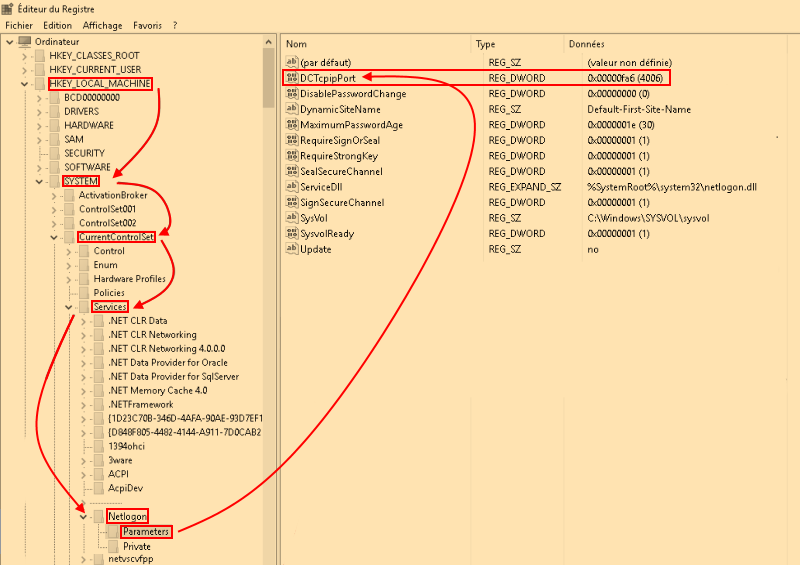Image resolution: width=800 pixels, height=565 pixels.
Task: Open the Fichier menu
Action: click(19, 26)
